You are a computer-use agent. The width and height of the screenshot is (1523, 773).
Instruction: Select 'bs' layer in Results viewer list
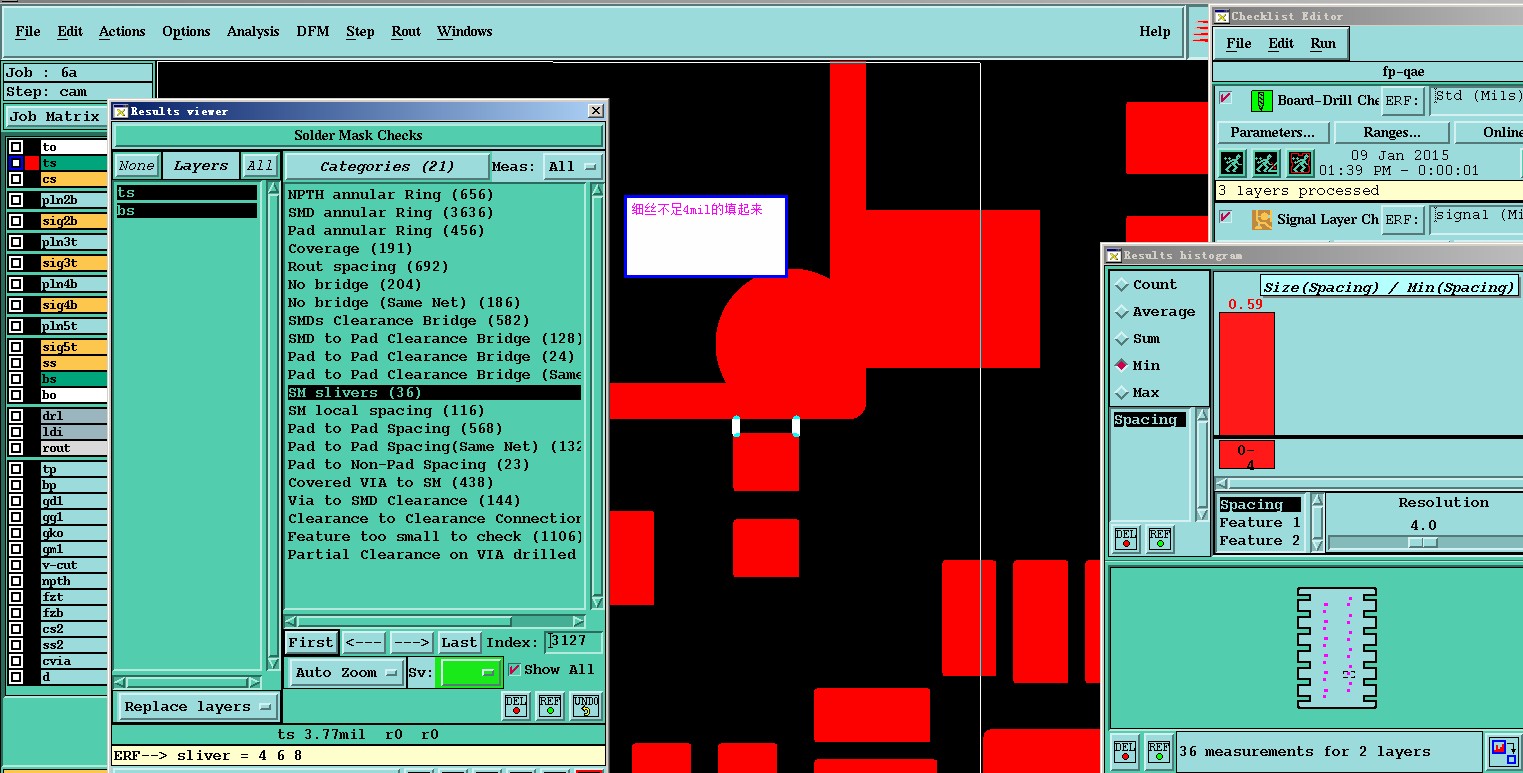[187, 211]
